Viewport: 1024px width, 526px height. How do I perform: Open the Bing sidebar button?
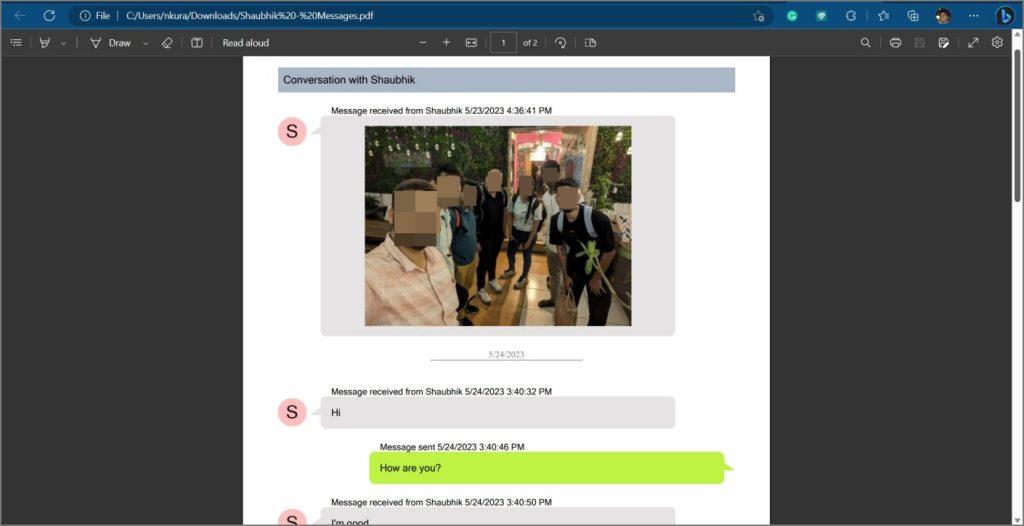pos(1004,16)
